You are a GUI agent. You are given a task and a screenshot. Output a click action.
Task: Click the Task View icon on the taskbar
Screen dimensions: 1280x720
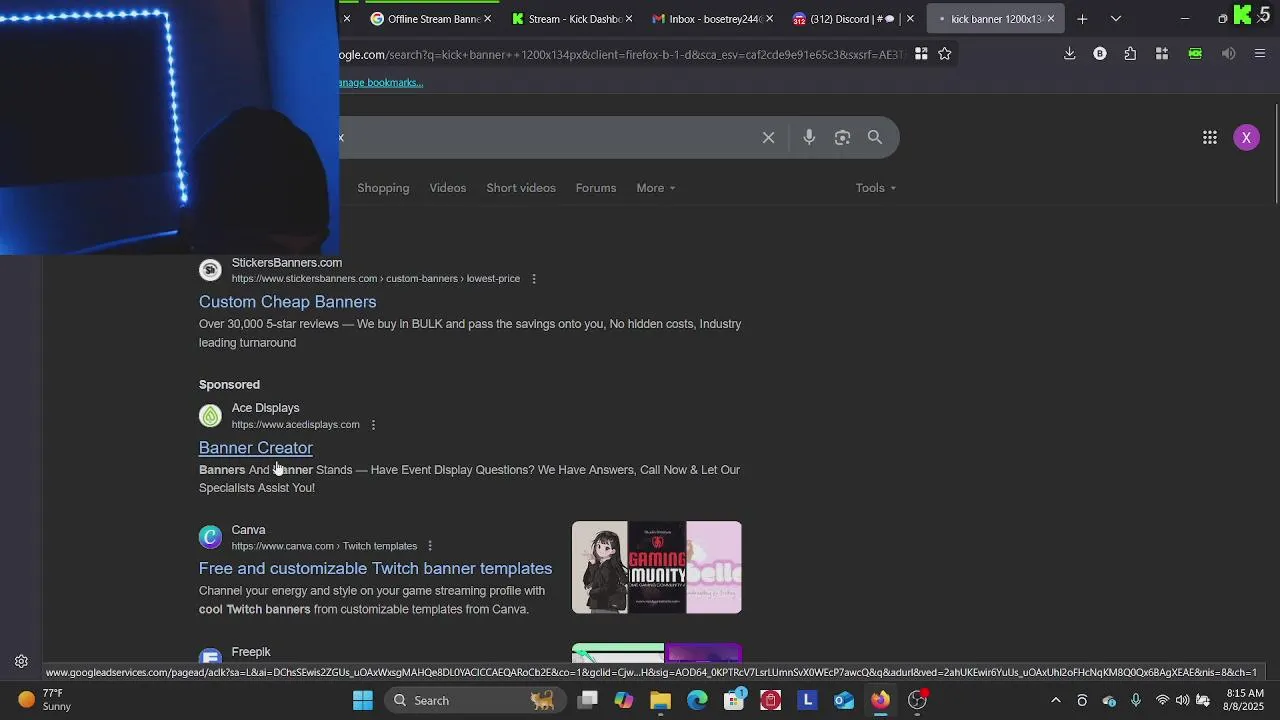[588, 700]
